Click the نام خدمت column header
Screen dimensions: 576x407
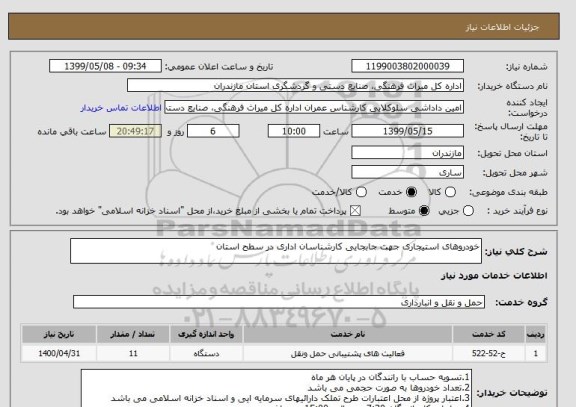pos(348,334)
